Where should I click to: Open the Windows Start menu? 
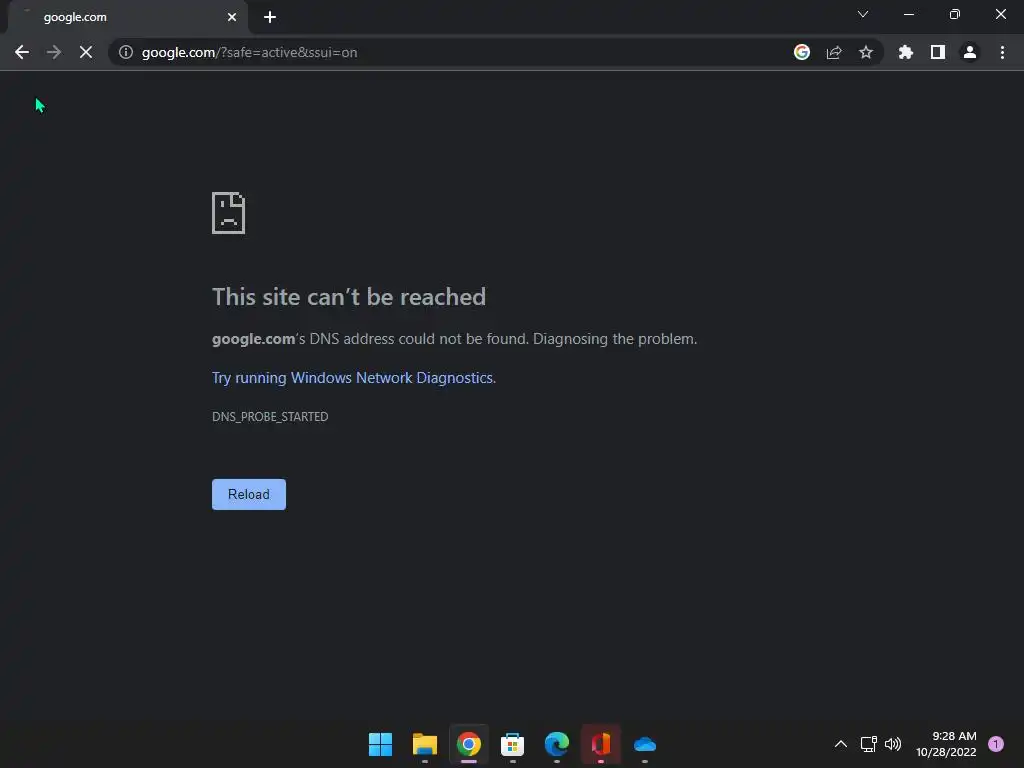pyautogui.click(x=381, y=744)
